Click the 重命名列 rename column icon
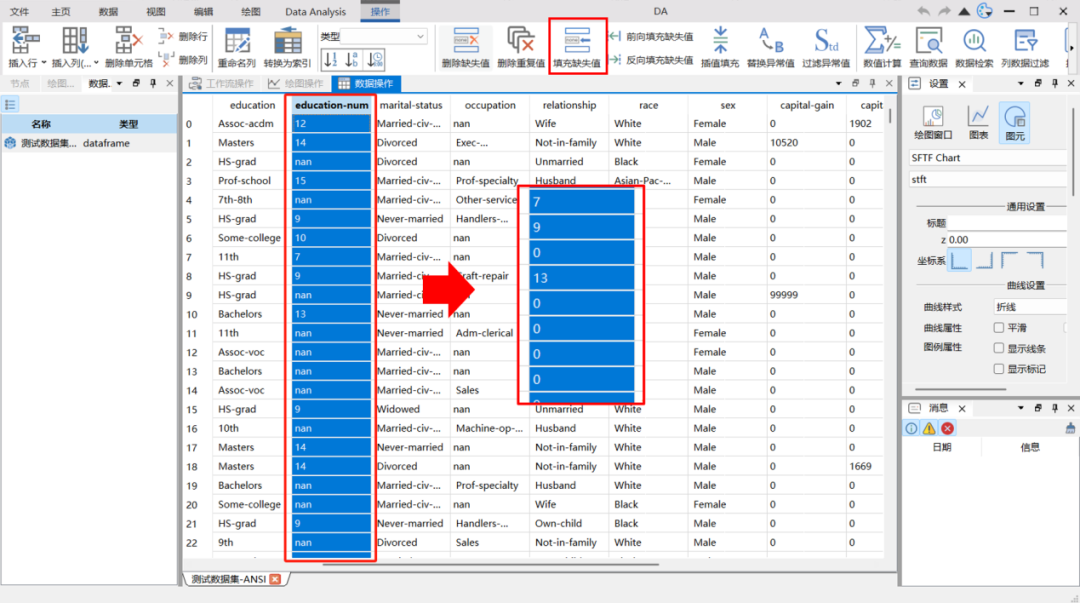1080x603 pixels. (x=237, y=41)
